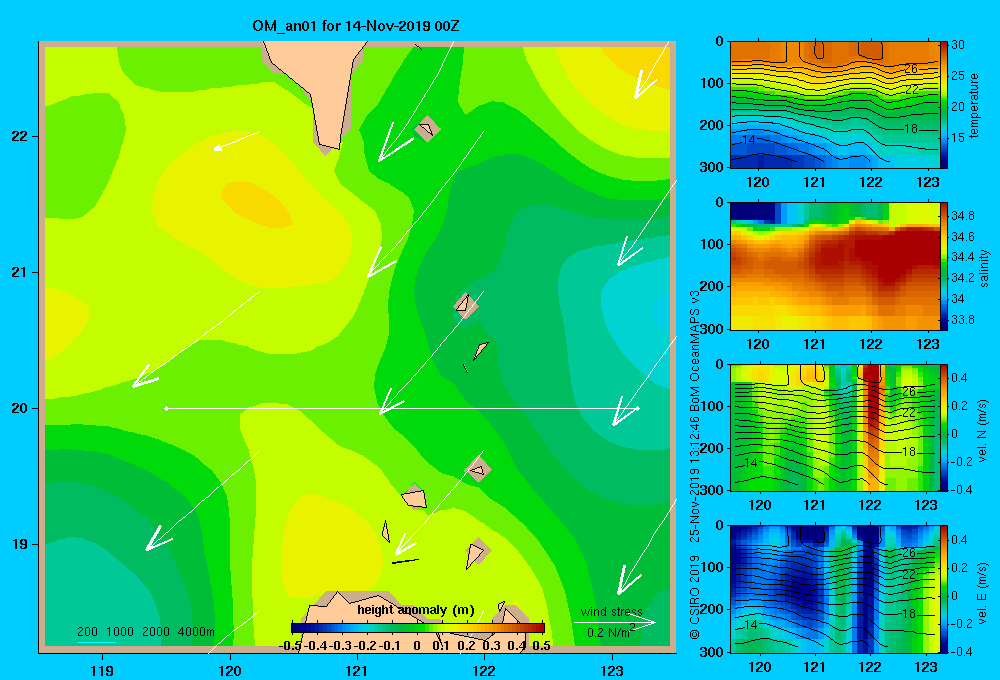Viewport: 1000px width, 680px height.
Task: Click the "2000" depth contour legend entry
Action: (x=156, y=632)
